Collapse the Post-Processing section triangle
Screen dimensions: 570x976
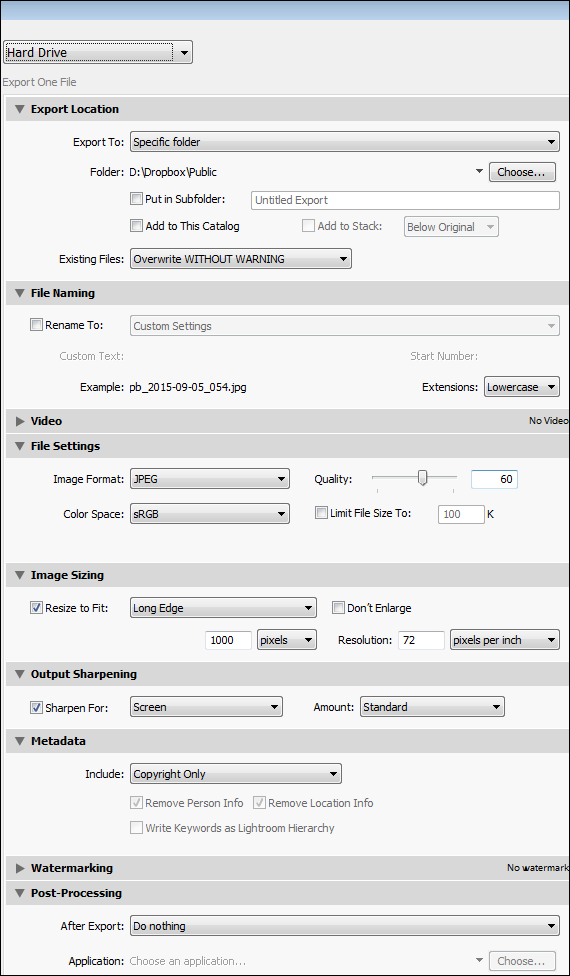(x=19, y=893)
